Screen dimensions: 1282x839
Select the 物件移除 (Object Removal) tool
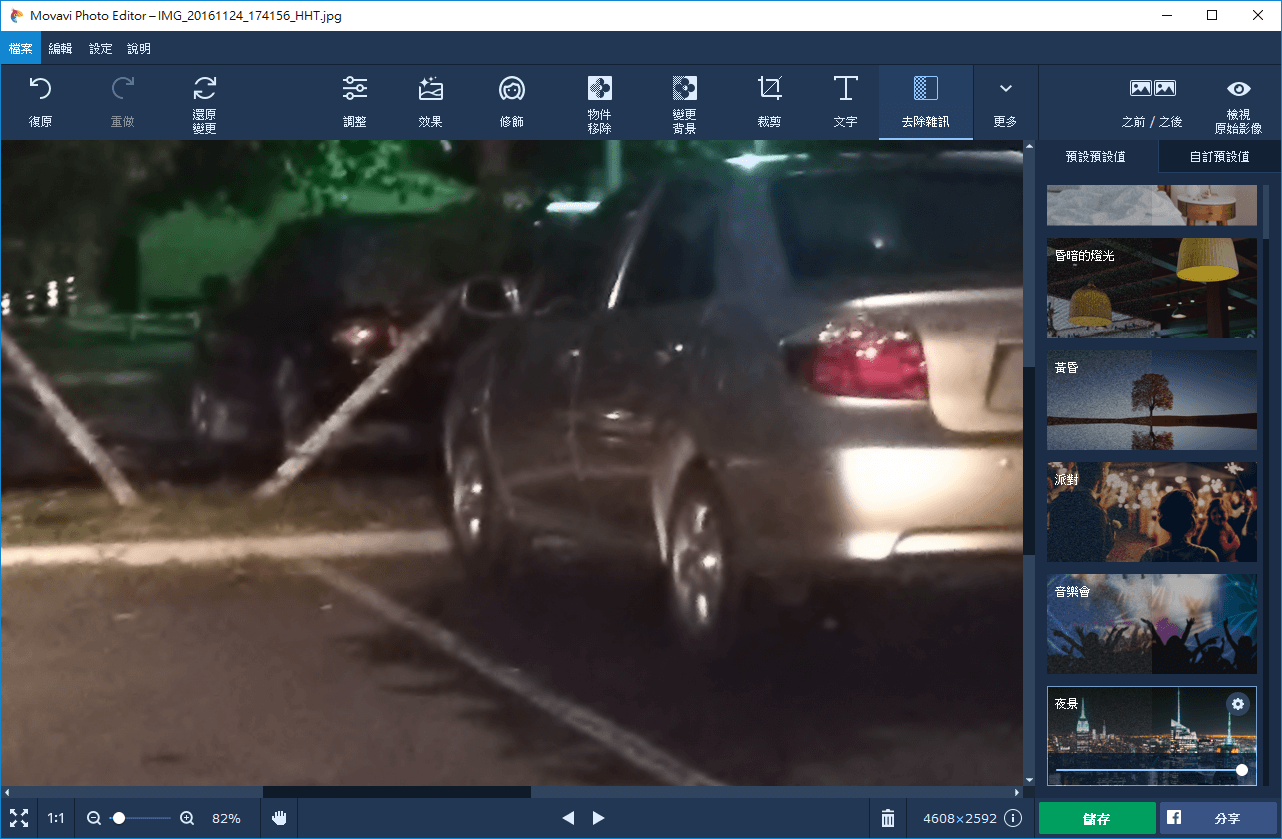point(599,90)
